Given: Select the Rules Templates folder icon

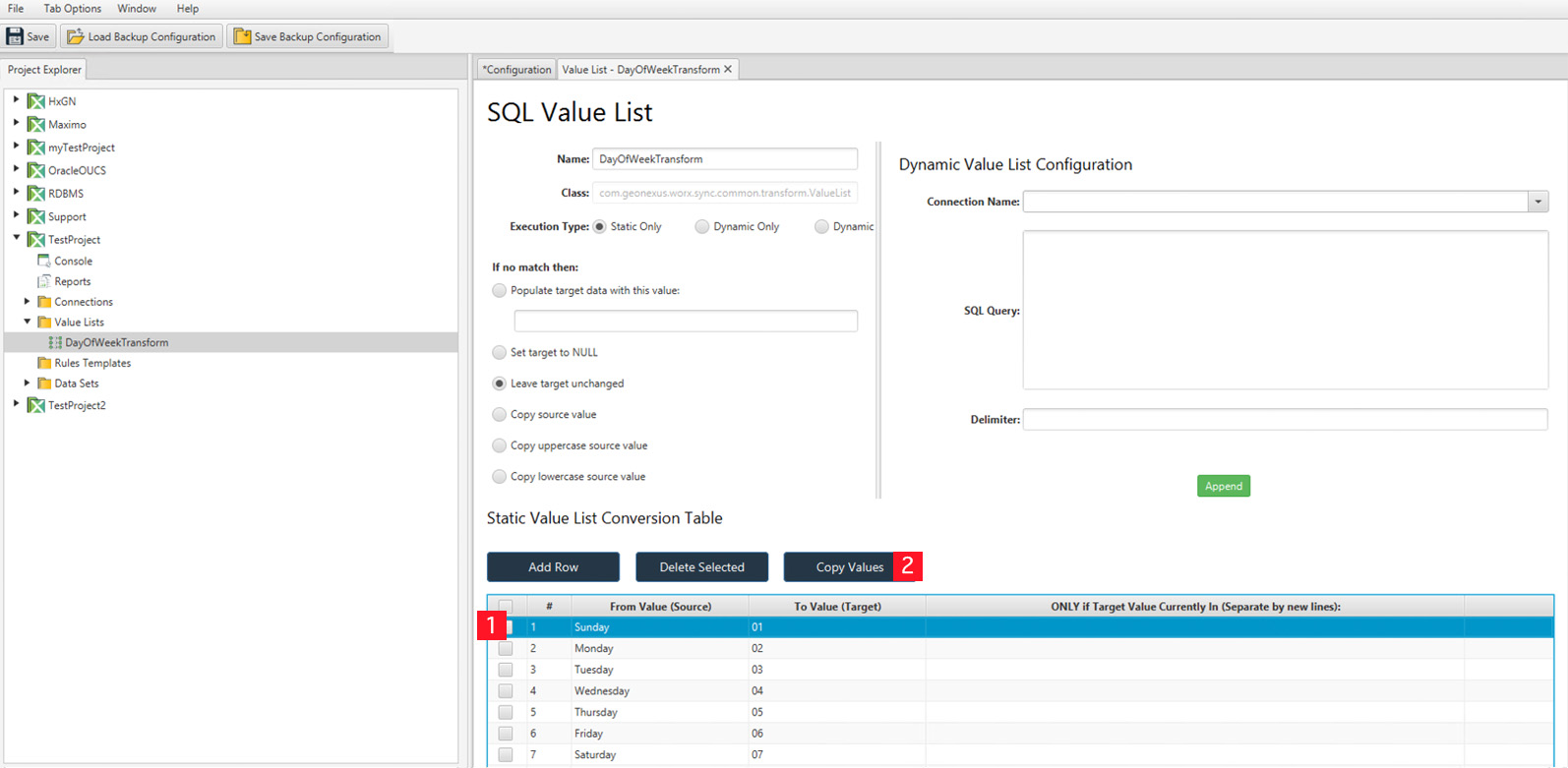Looking at the screenshot, I should [x=44, y=363].
